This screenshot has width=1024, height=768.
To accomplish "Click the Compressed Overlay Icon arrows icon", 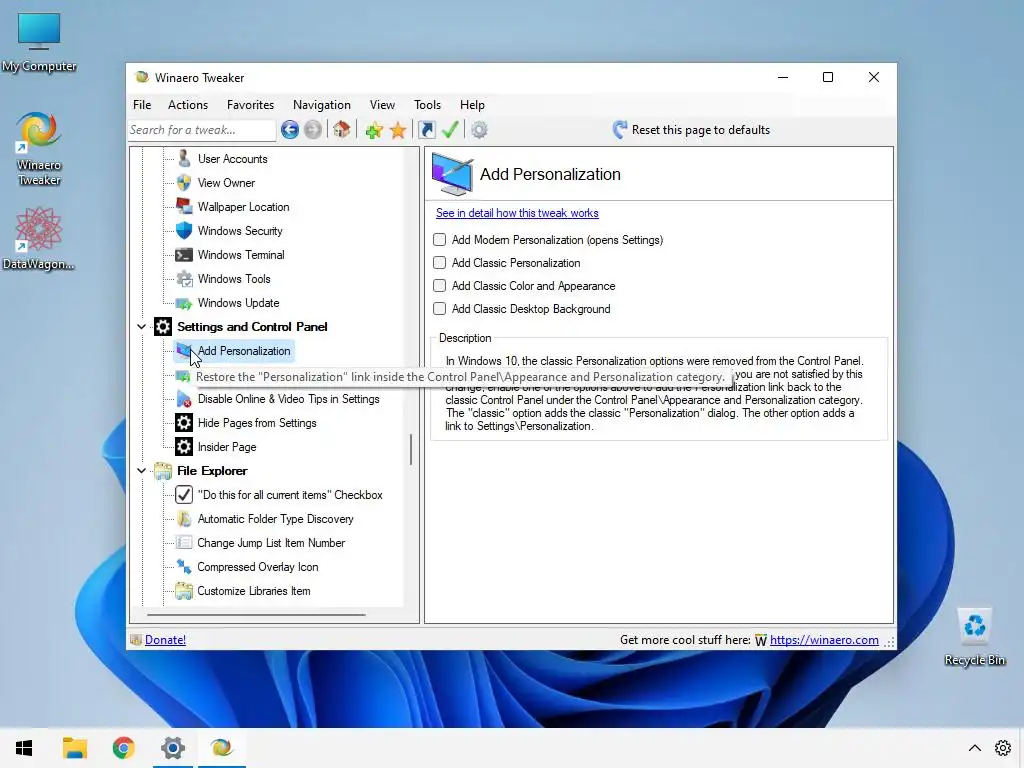I will [x=184, y=567].
